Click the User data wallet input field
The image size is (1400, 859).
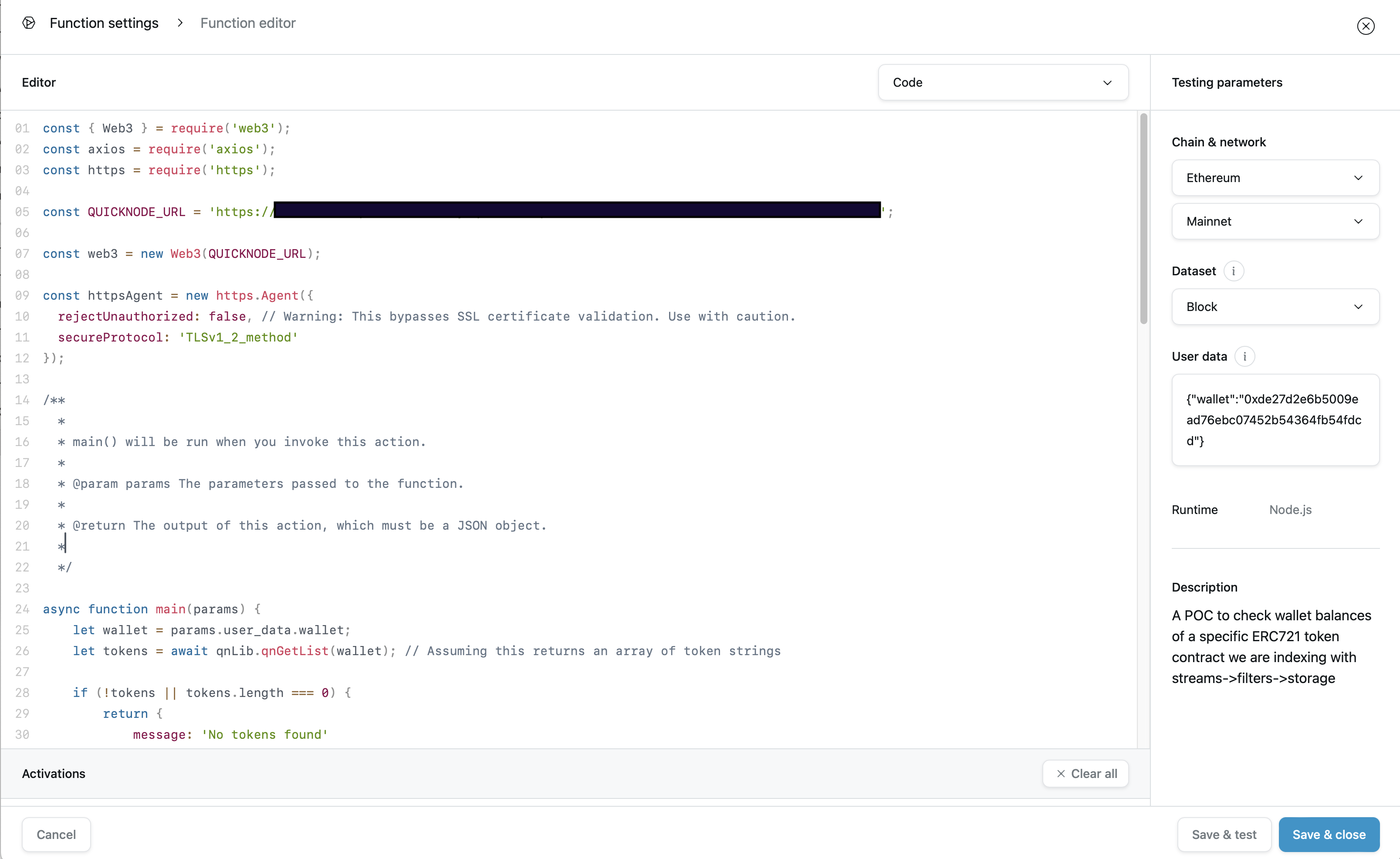pos(1275,420)
